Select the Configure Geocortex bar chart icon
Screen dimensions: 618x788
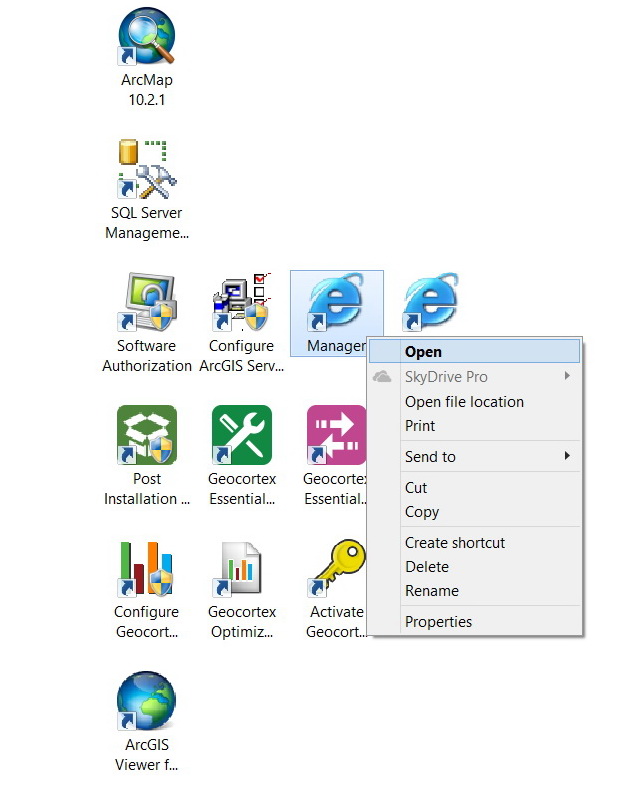[x=147, y=568]
